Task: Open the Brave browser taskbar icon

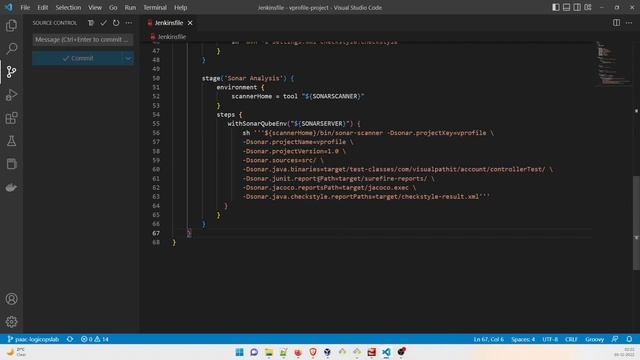Action: 313,352
